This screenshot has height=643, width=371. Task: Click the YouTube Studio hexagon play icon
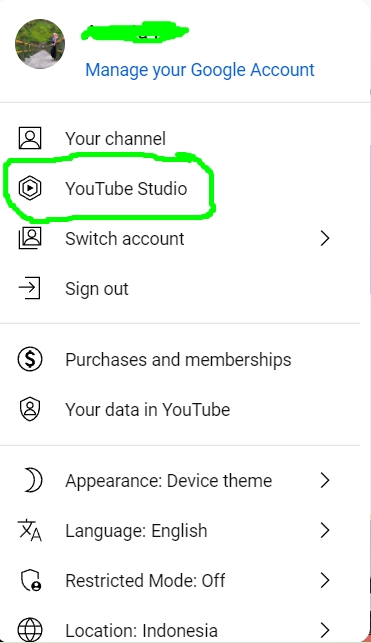pos(30,188)
